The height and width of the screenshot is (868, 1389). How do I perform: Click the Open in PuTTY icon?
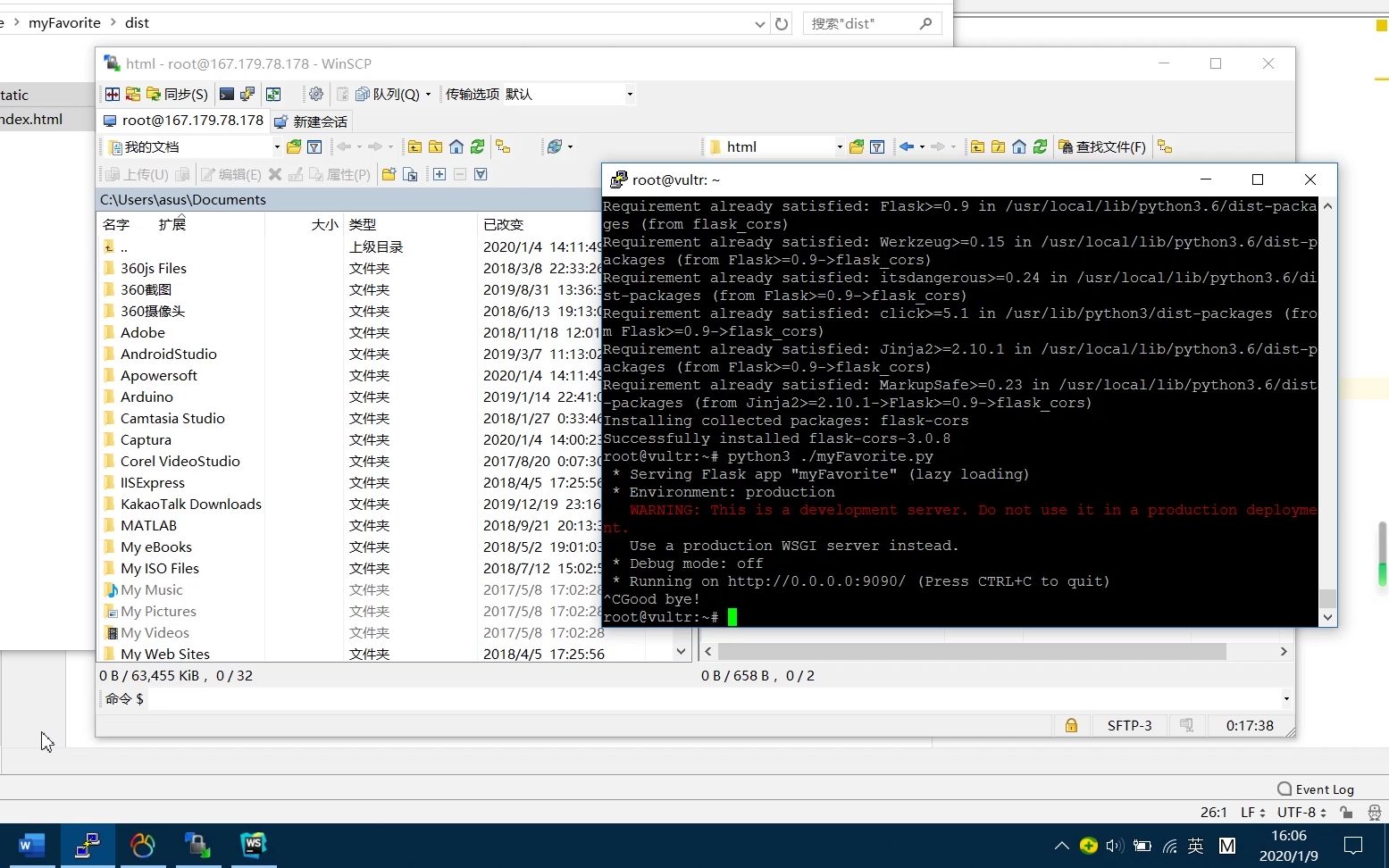point(247,94)
